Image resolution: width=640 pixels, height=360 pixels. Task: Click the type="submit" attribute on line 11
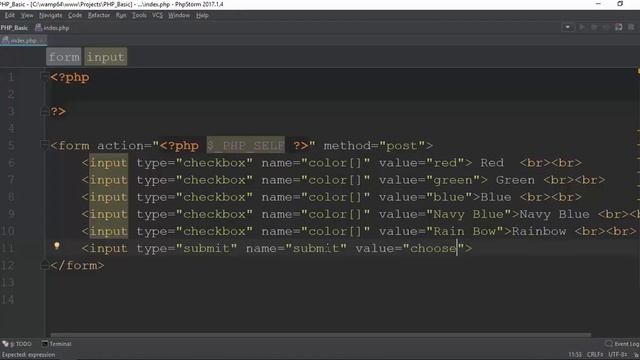tap(187, 249)
